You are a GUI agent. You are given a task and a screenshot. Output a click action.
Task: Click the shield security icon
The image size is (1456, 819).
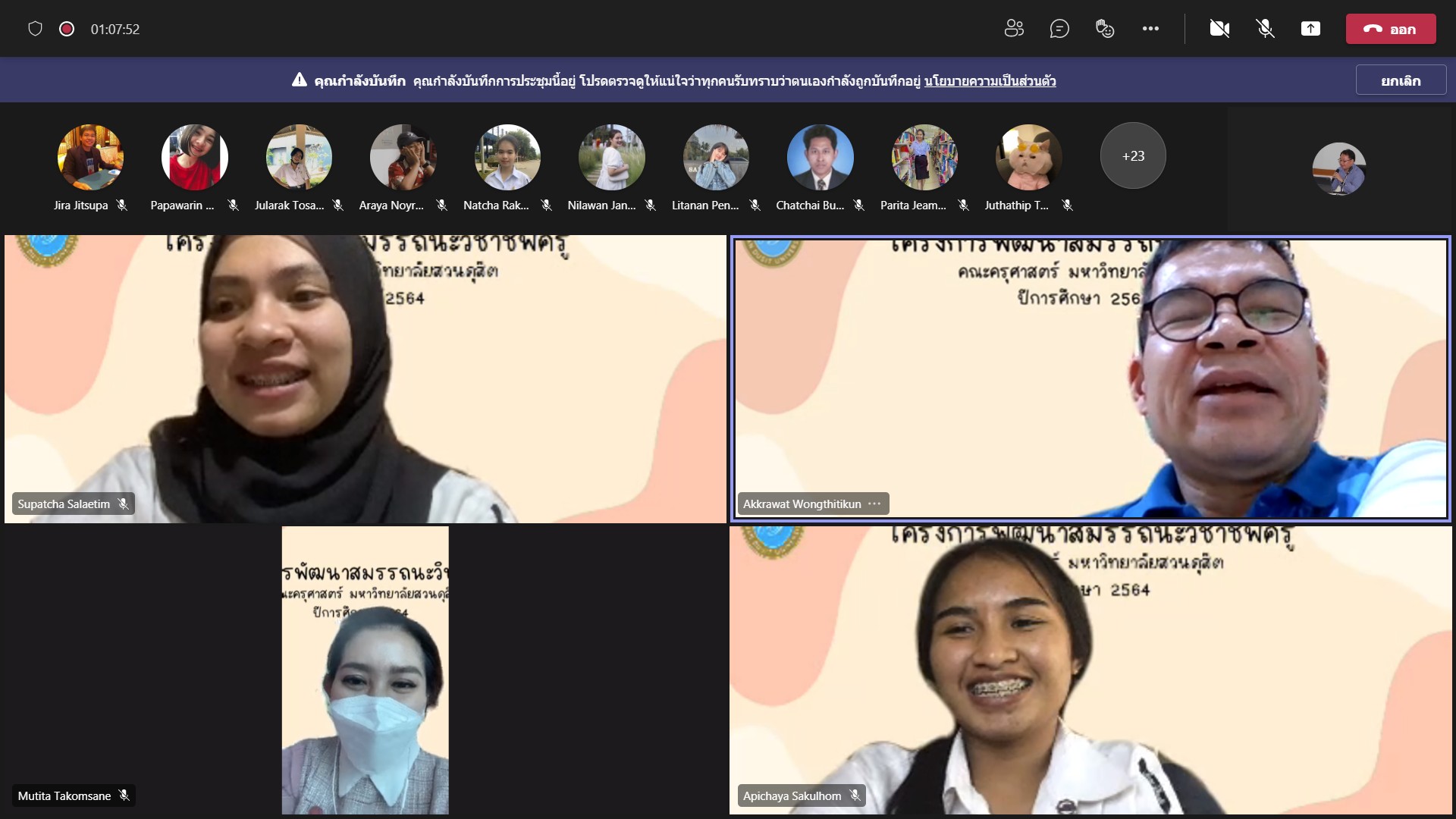pos(35,29)
